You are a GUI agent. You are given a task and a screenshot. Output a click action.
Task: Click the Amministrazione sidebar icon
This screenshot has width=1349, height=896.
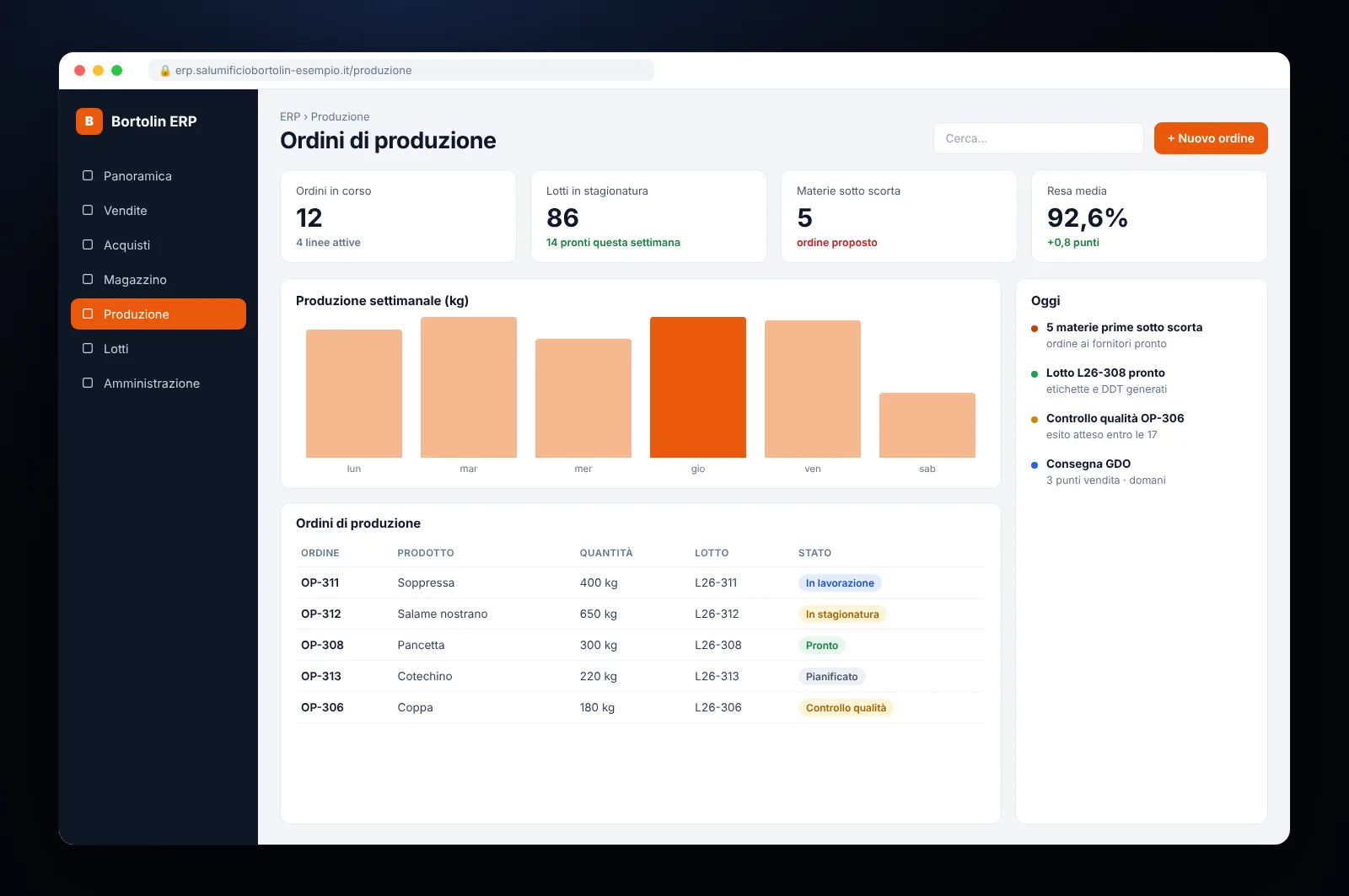point(88,383)
